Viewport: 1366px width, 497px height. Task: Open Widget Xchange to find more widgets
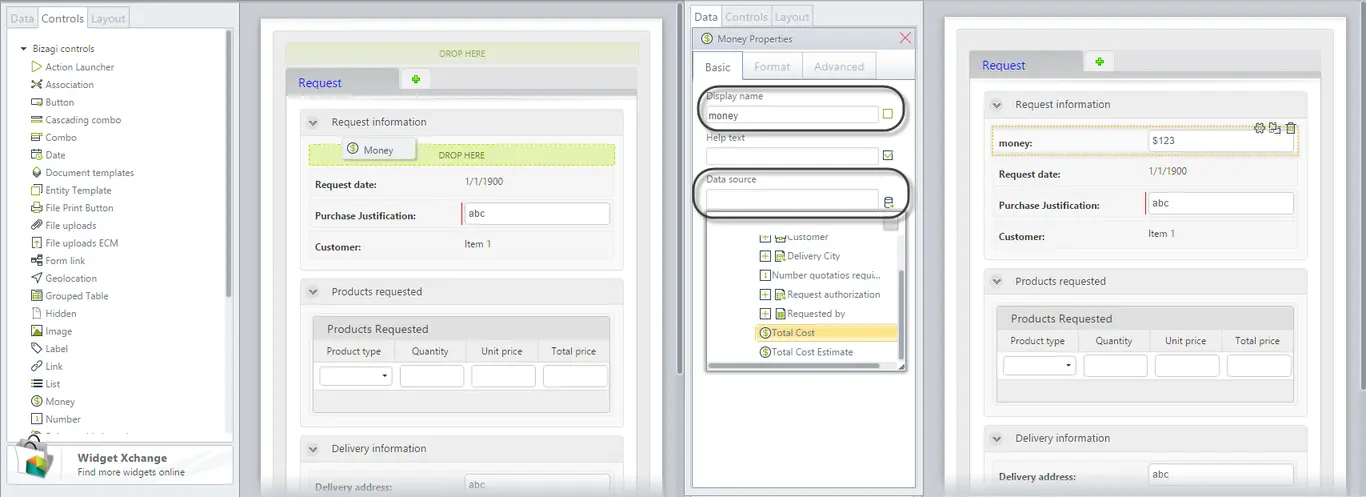[120, 465]
